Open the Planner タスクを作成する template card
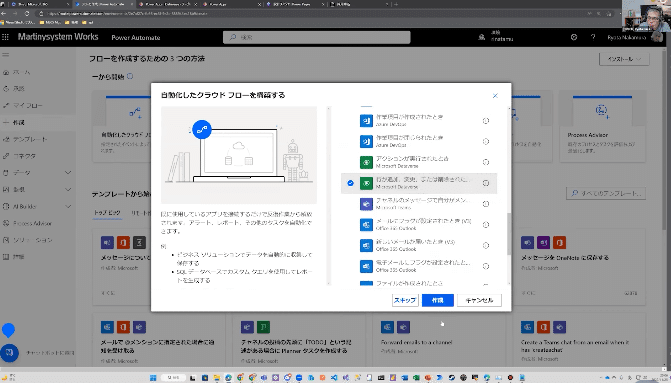This screenshot has width=671, height=383. 299,339
